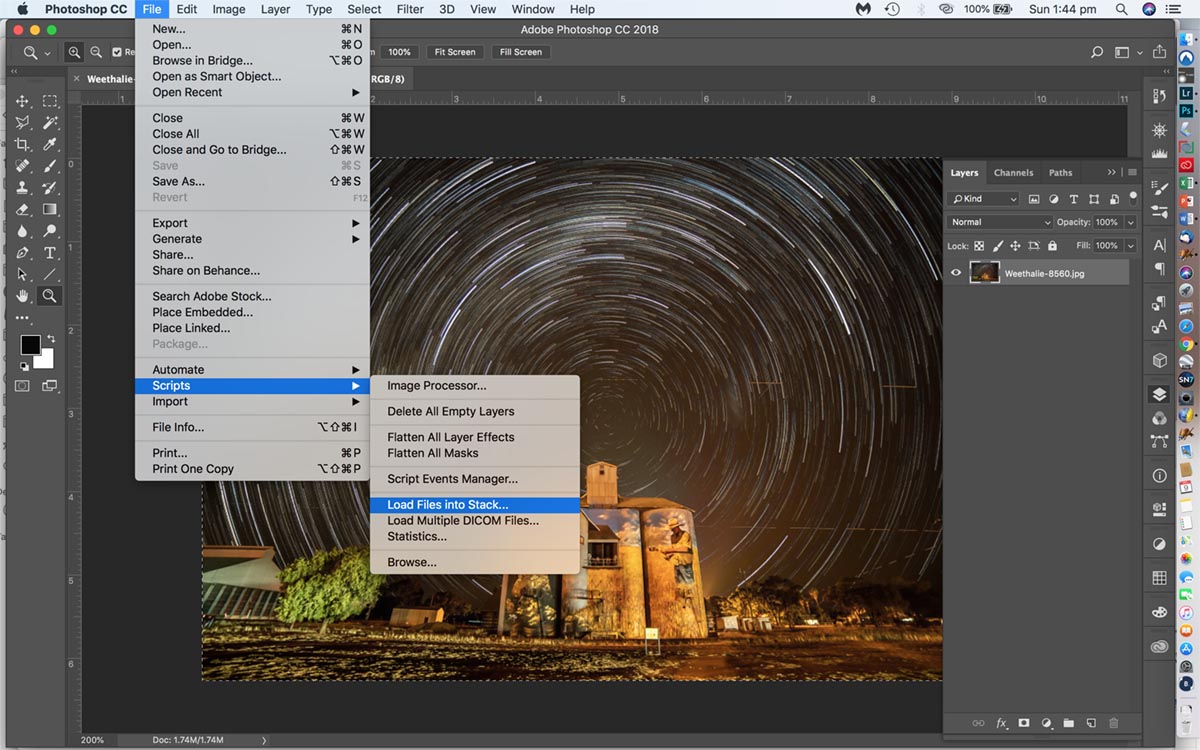Add a layer mask from Layers panel
The height and width of the screenshot is (750, 1200).
pos(1024,723)
